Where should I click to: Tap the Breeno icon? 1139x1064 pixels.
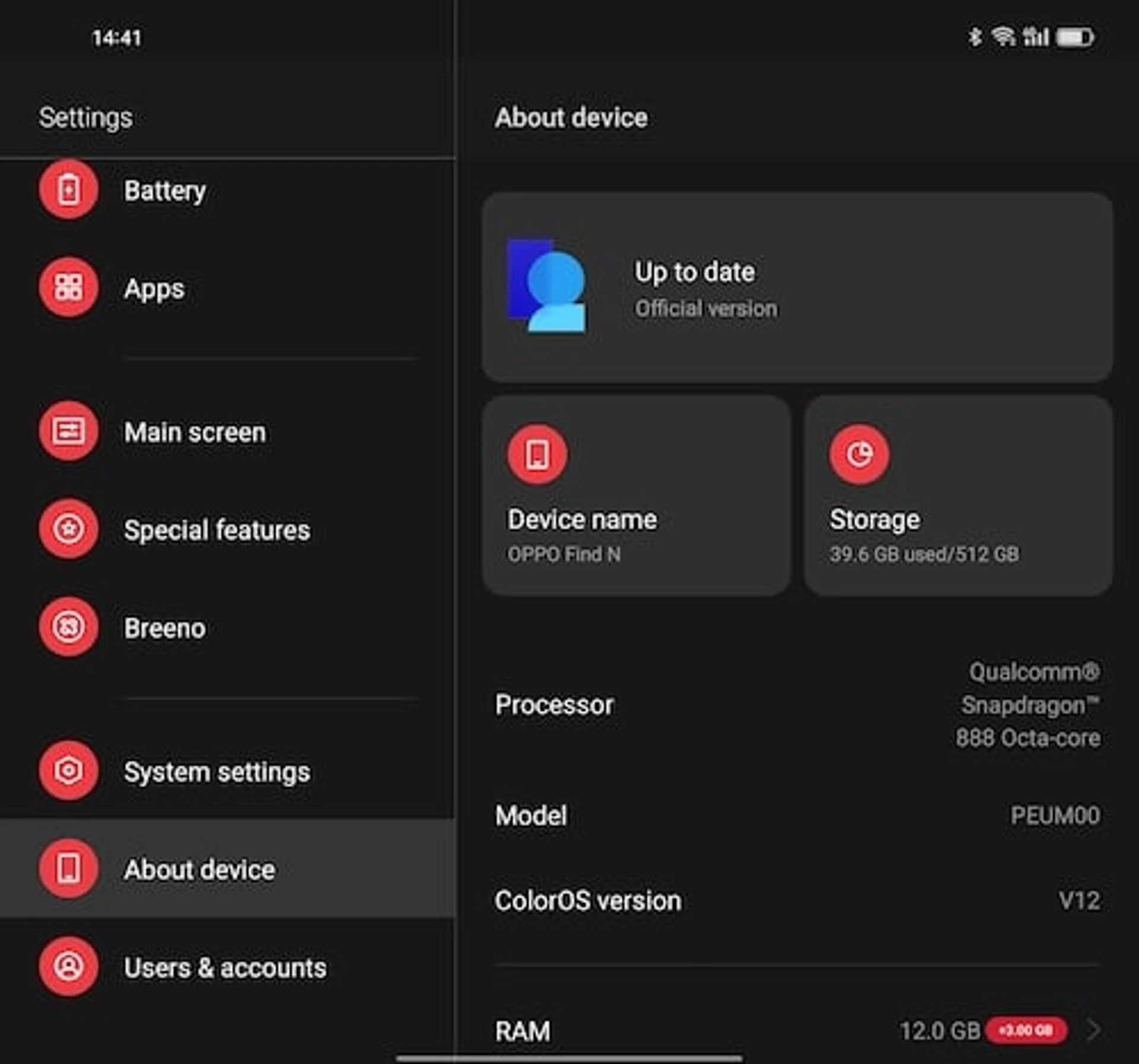point(69,627)
